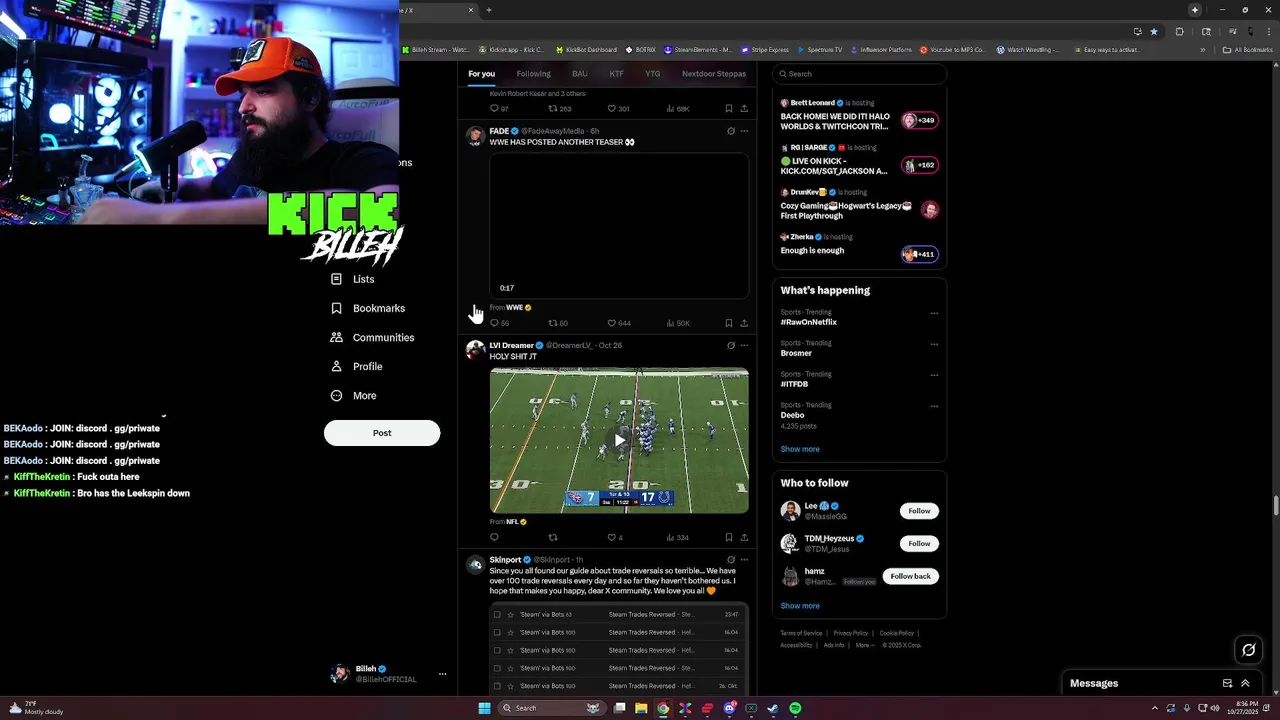Image resolution: width=1280 pixels, height=720 pixels.
Task: Open more options on Skinport's post
Action: pyautogui.click(x=744, y=560)
